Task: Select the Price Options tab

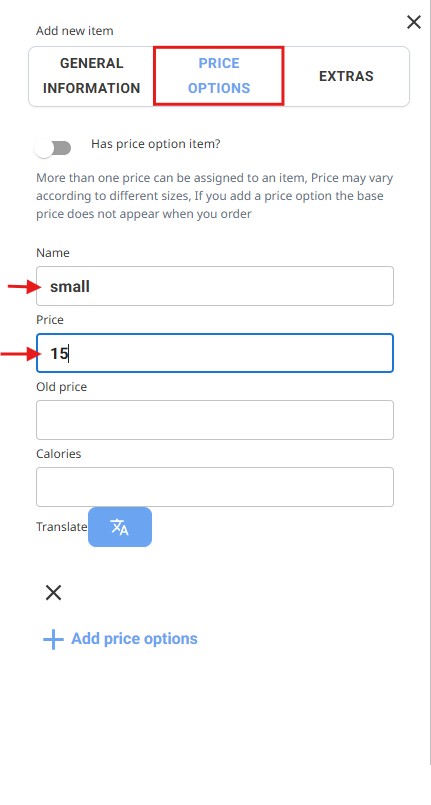Action: 219,76
